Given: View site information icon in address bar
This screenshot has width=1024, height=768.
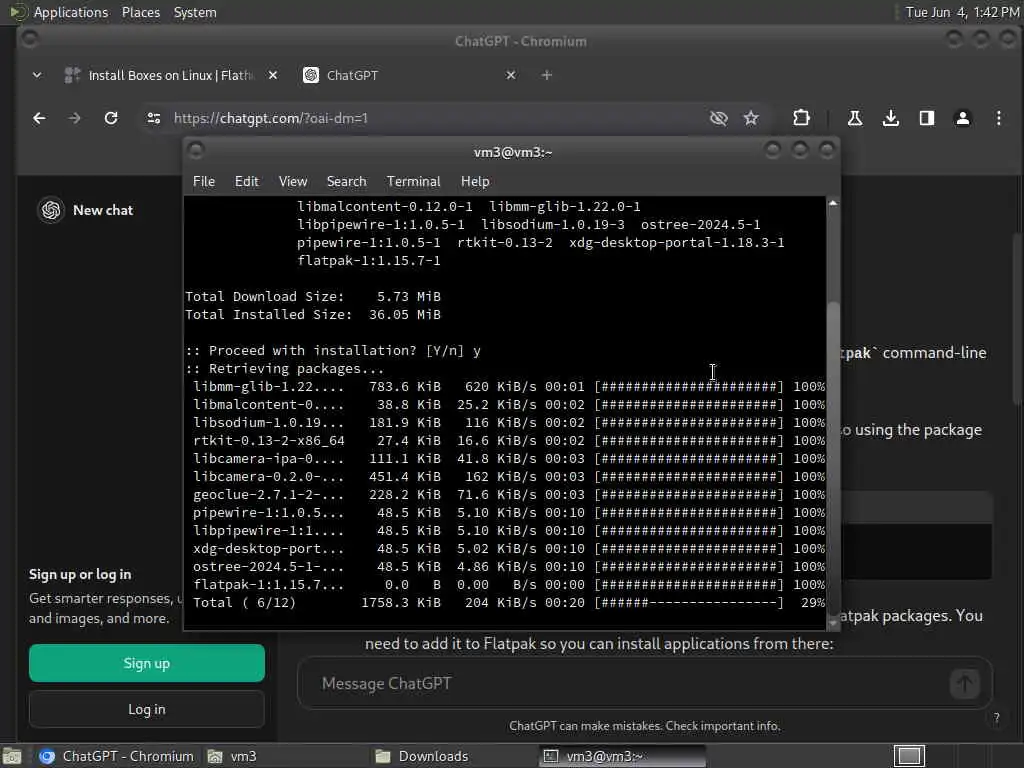Looking at the screenshot, I should tap(154, 118).
